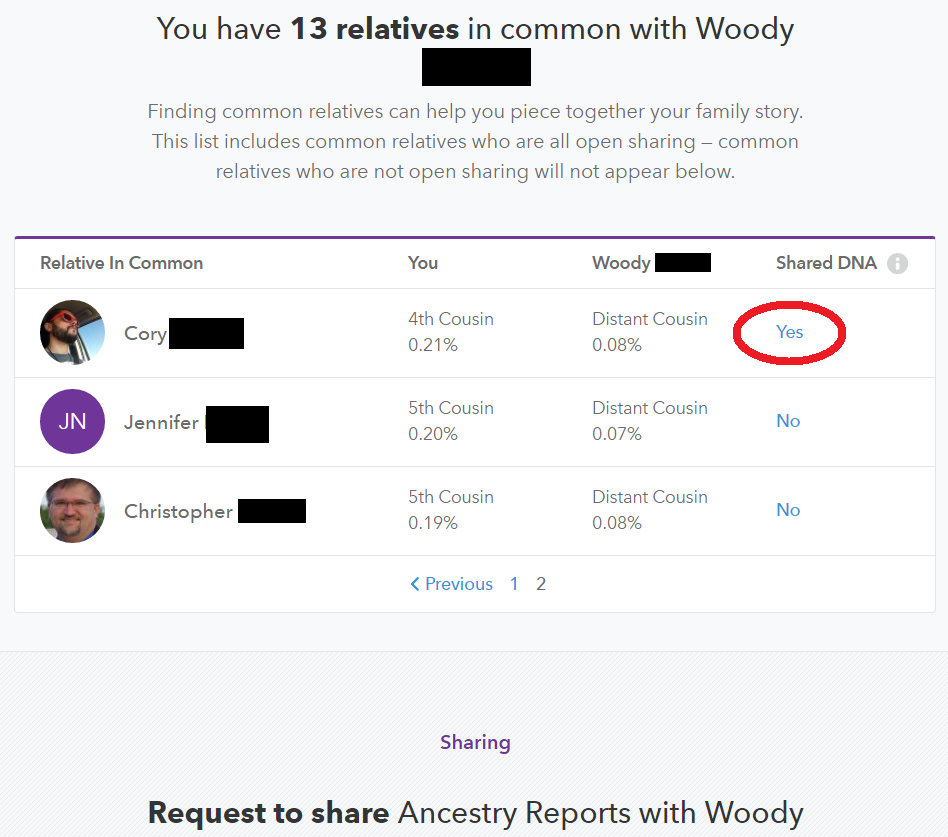
Task: Select page 2 in the pagination
Action: coord(541,584)
